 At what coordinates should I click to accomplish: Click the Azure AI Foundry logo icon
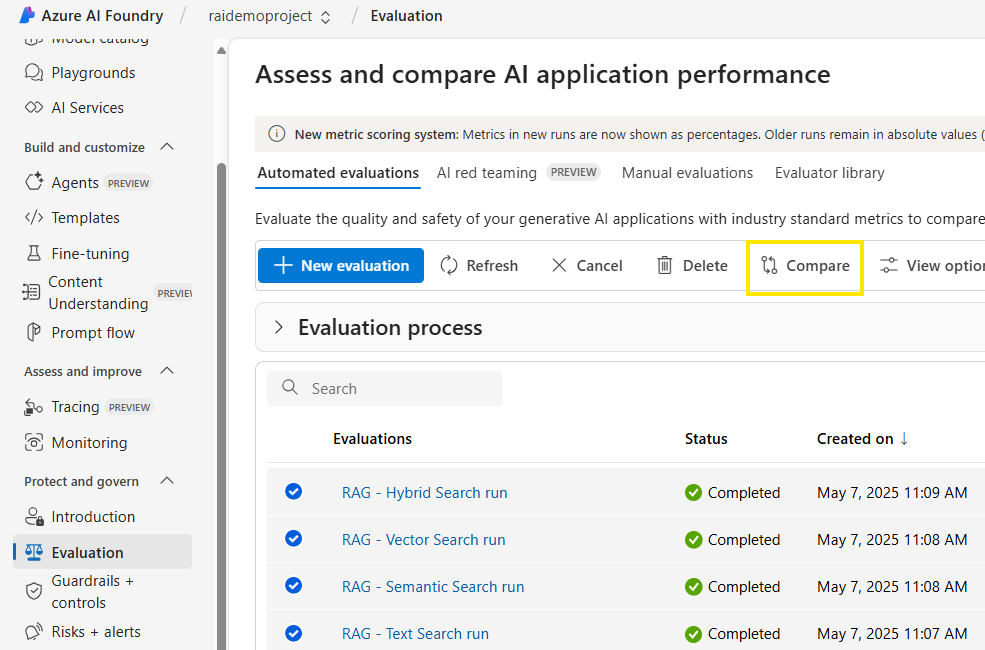[27, 15]
